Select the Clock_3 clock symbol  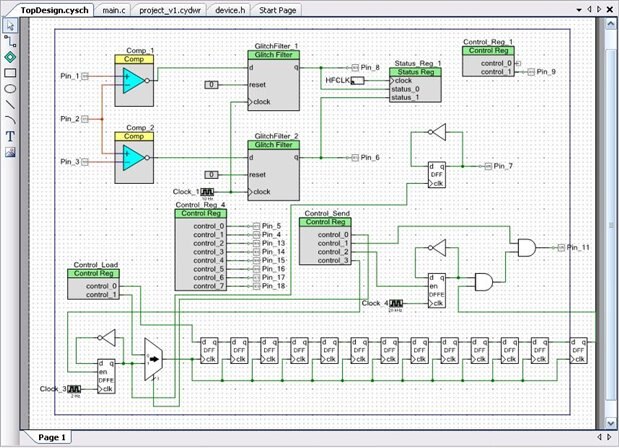[74, 389]
